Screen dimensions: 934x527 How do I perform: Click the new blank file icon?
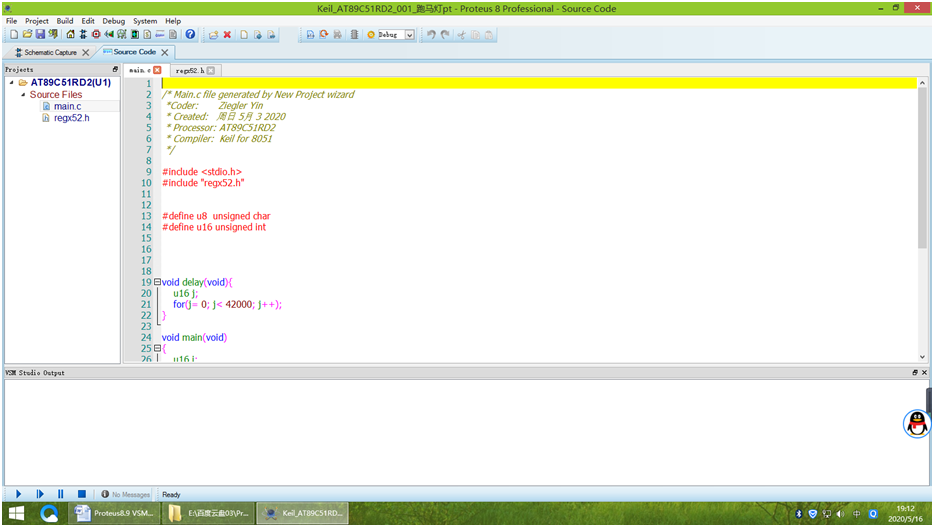tap(244, 35)
